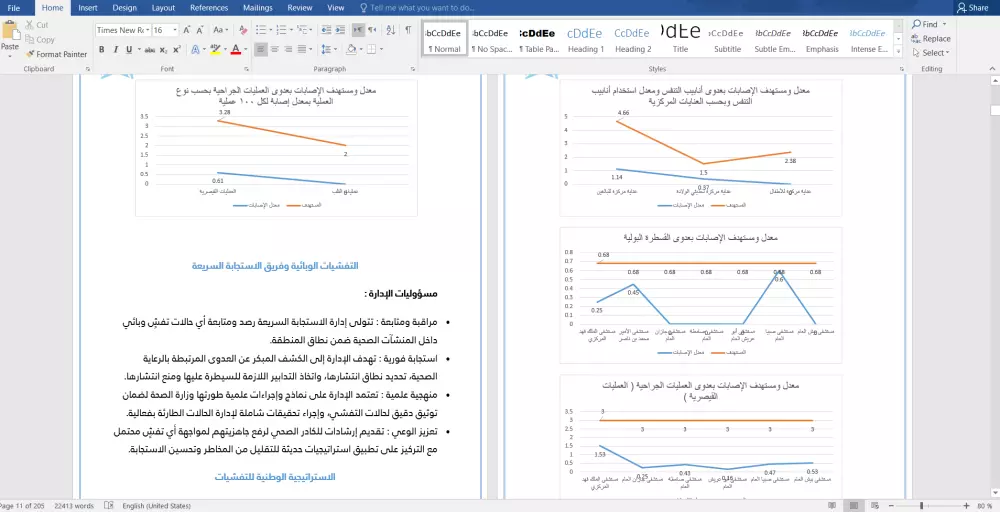Screen dimensions: 1000x512
Task: Click the zoom slider handle
Action: [921, 506]
